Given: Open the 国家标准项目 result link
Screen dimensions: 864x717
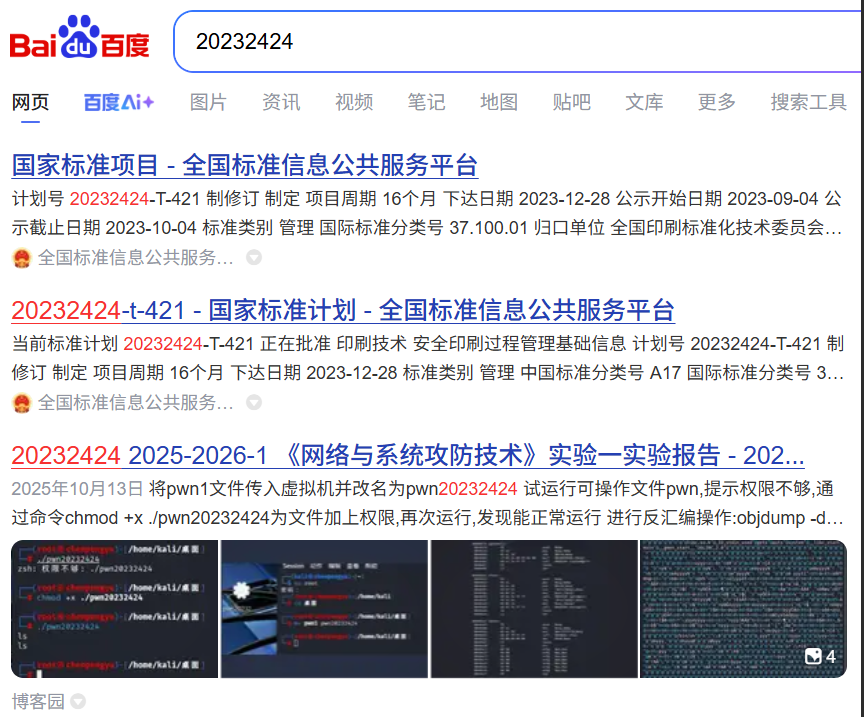Looking at the screenshot, I should tap(245, 165).
